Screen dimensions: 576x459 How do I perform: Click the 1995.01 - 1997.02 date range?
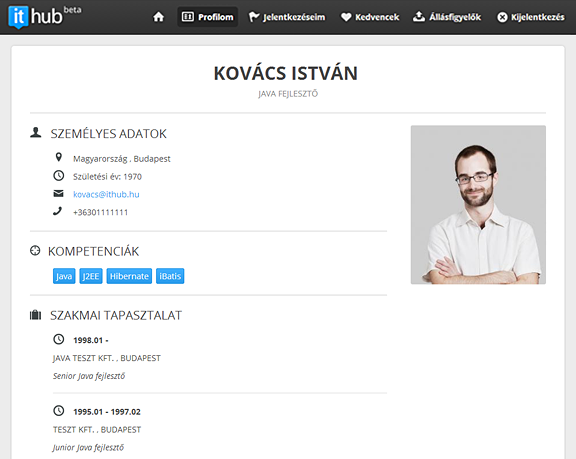pos(107,412)
